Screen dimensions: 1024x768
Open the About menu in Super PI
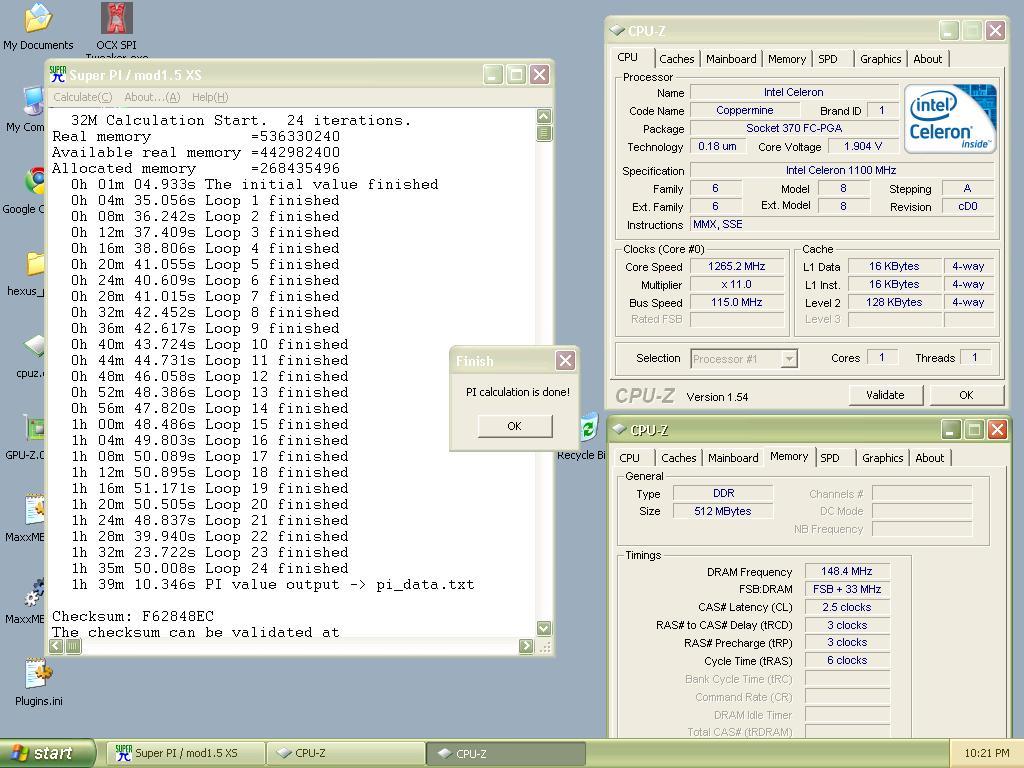tap(152, 97)
